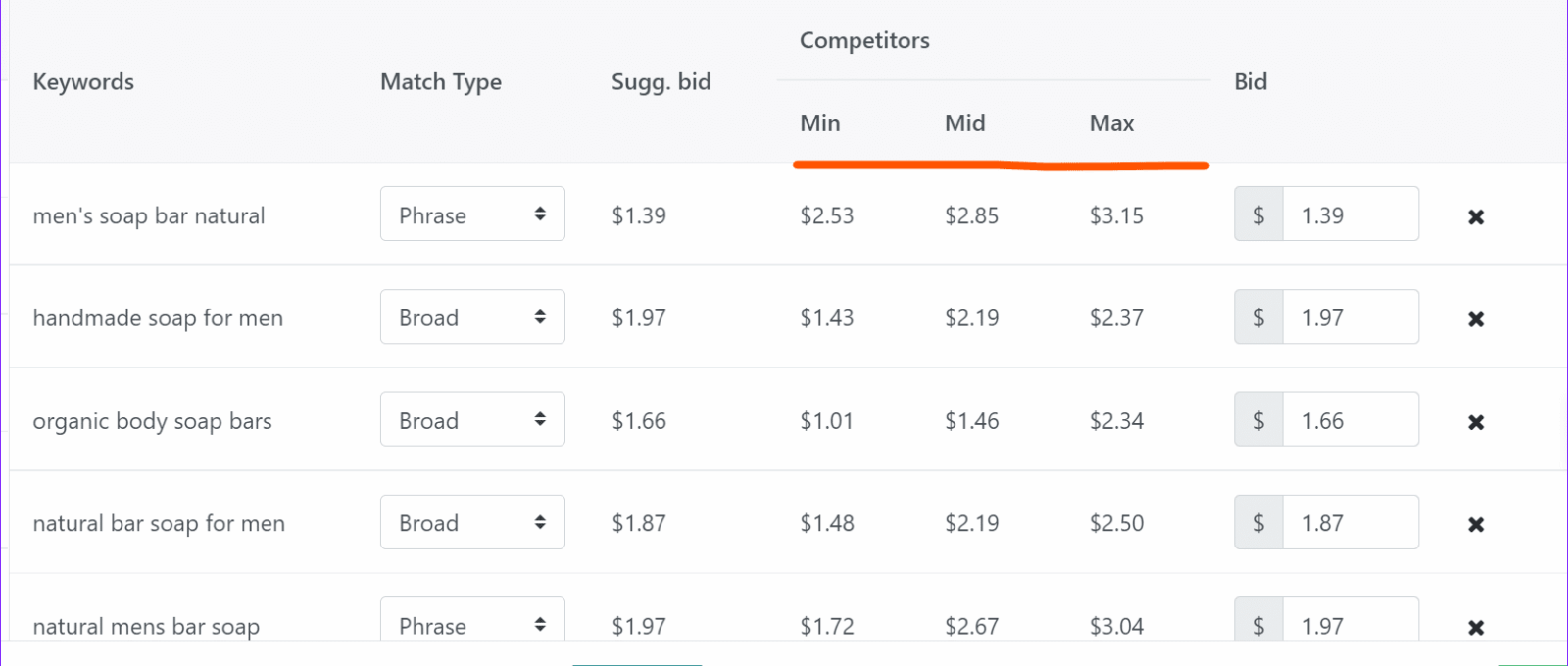Delete the natural mens bar soap row
1568x666 pixels.
[1476, 628]
